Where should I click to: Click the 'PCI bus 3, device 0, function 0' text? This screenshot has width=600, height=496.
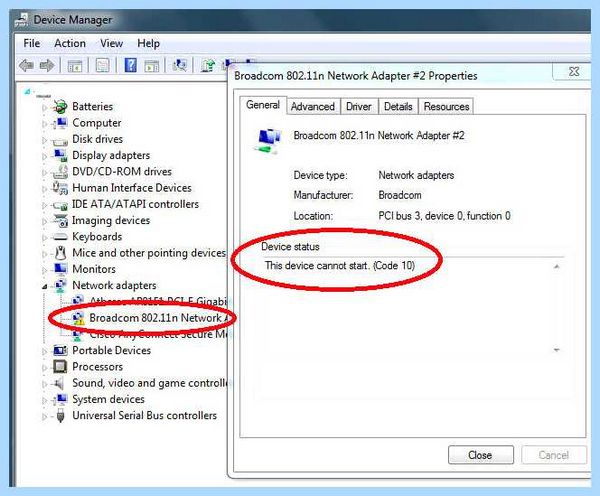coord(444,216)
